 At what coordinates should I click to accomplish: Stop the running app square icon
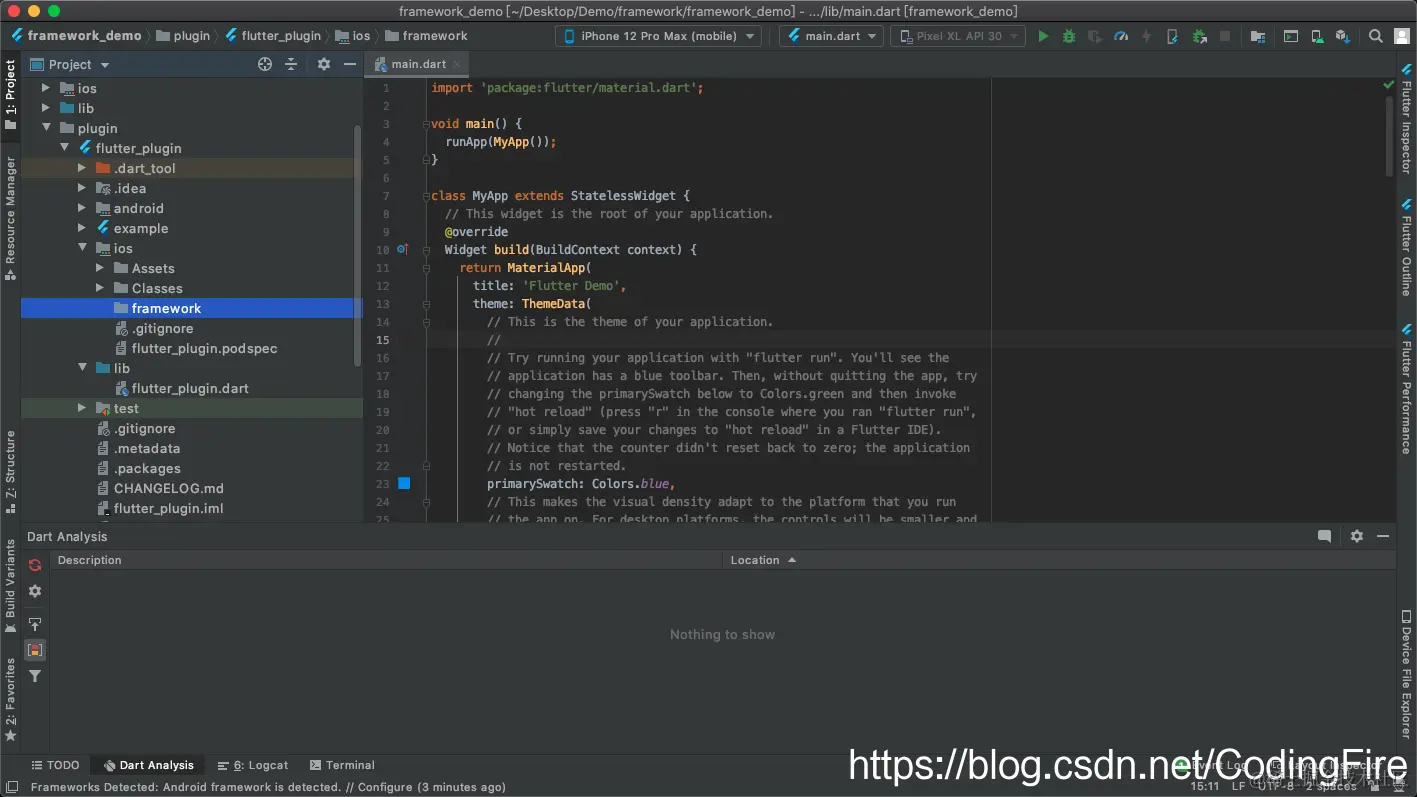coord(1225,36)
